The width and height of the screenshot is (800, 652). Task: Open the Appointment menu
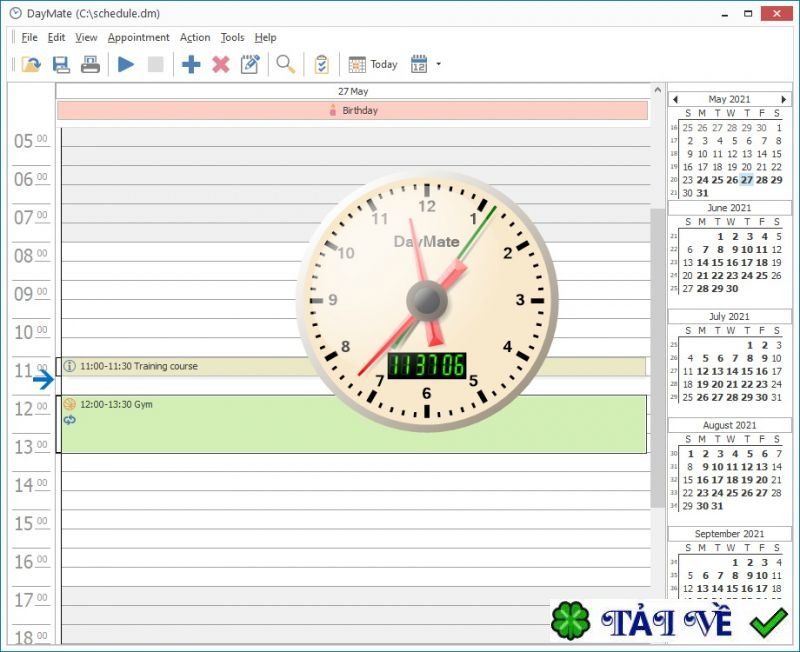pyautogui.click(x=138, y=37)
